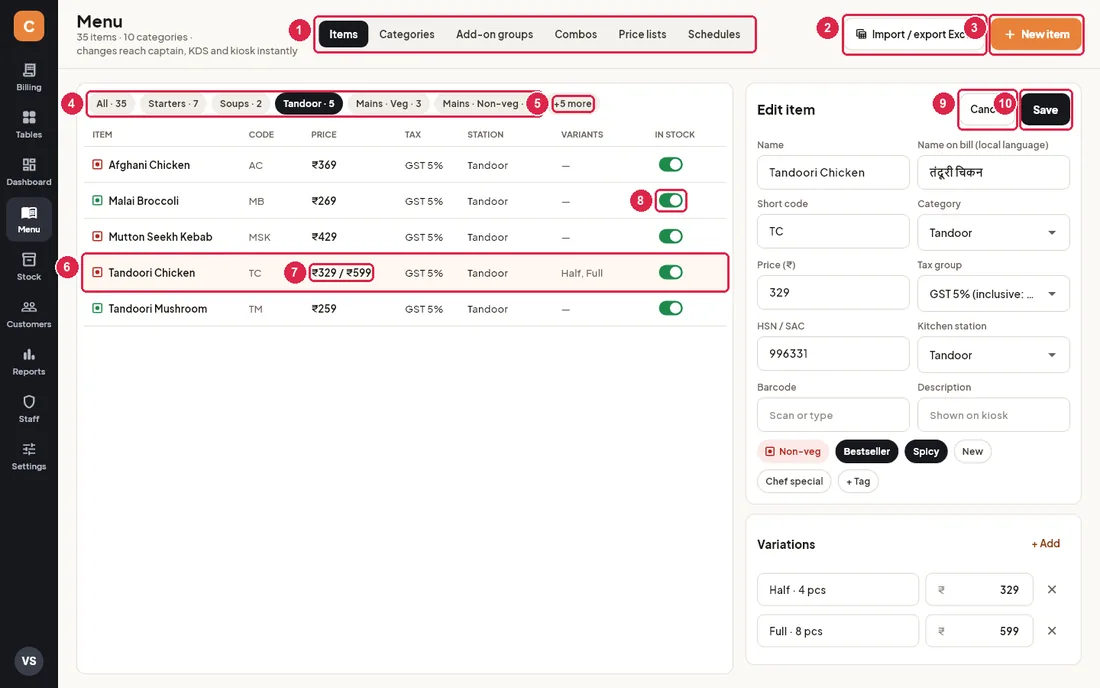Open the Schedules tab
Image resolution: width=1100 pixels, height=688 pixels.
[x=714, y=34]
